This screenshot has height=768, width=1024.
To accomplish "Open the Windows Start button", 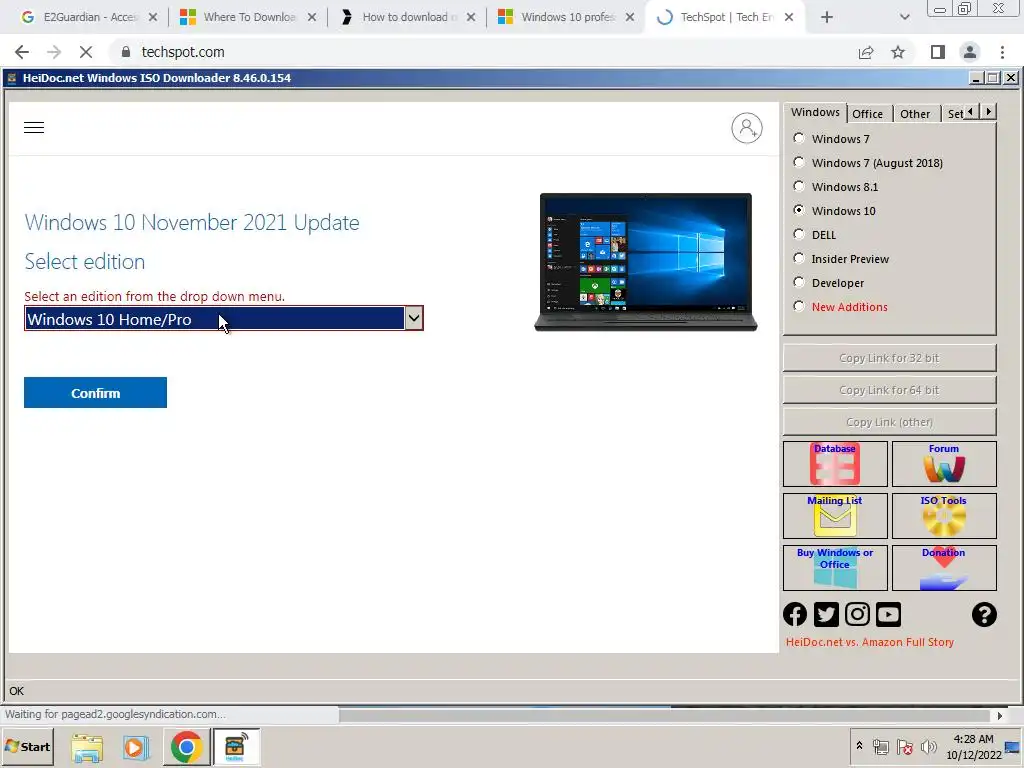I will pyautogui.click(x=27, y=746).
